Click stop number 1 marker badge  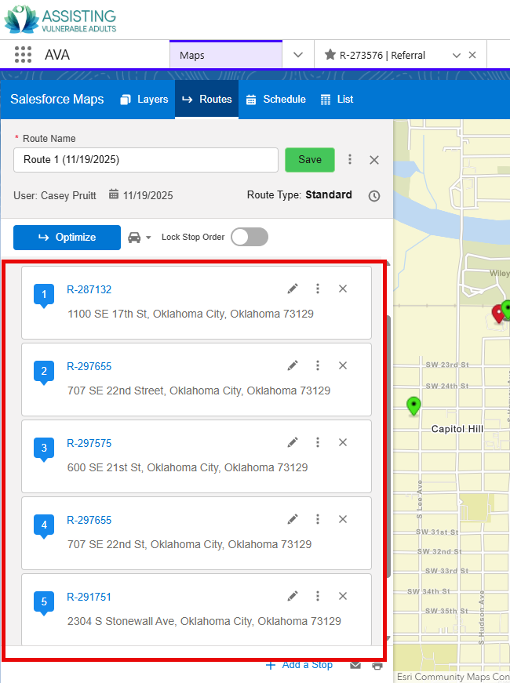(44, 295)
